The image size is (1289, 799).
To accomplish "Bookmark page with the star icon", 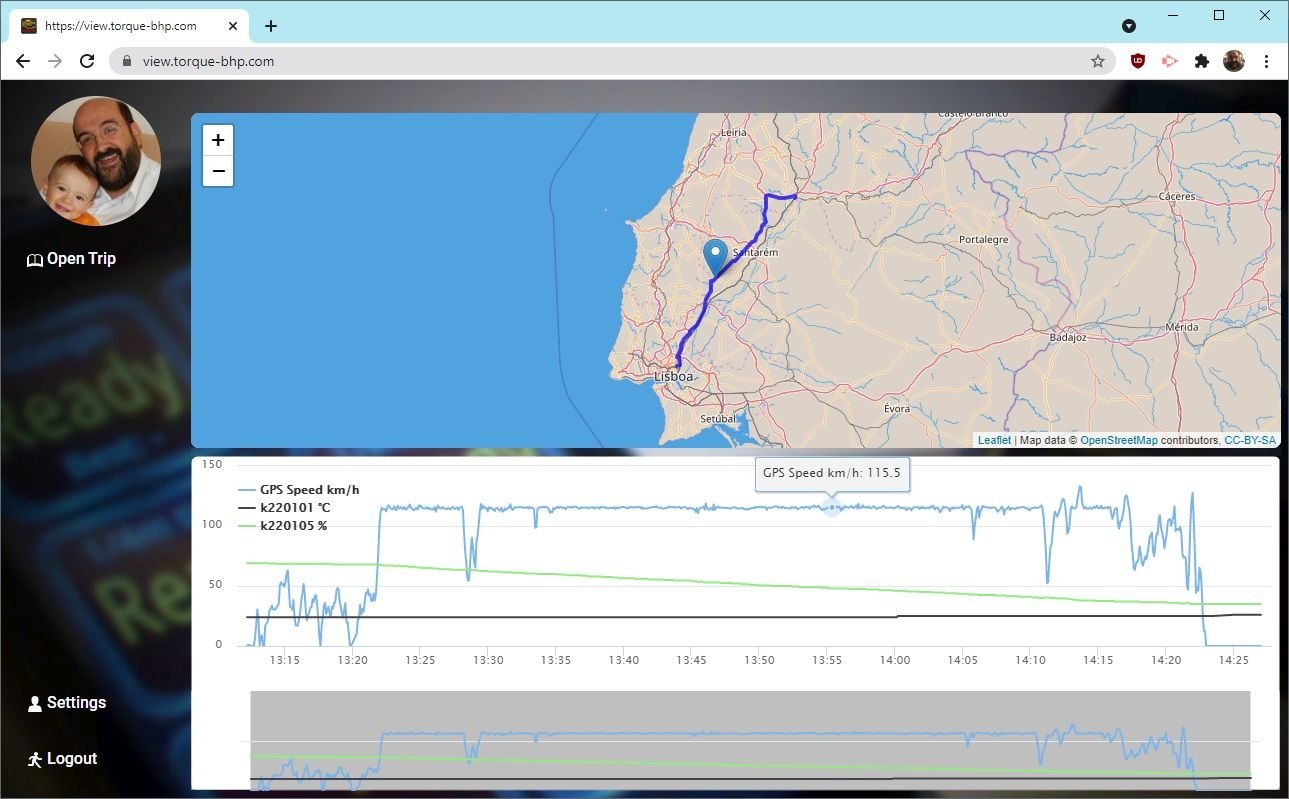I will [1097, 61].
